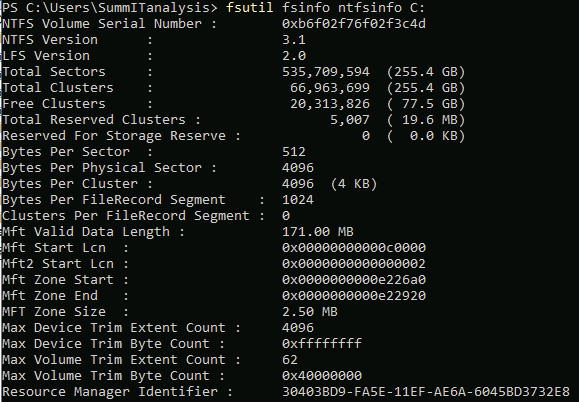Click the Mft Start Lcn hex value
The image size is (579, 402).
click(x=354, y=248)
